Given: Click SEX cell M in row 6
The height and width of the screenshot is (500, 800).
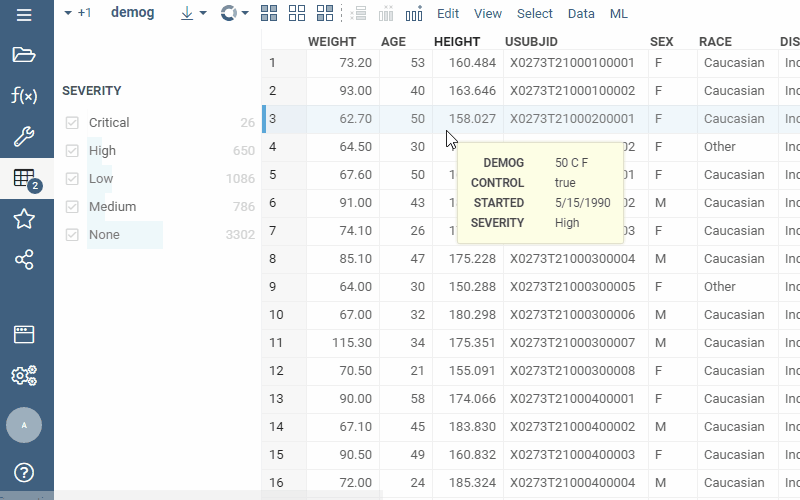Looking at the screenshot, I should 673,203.
